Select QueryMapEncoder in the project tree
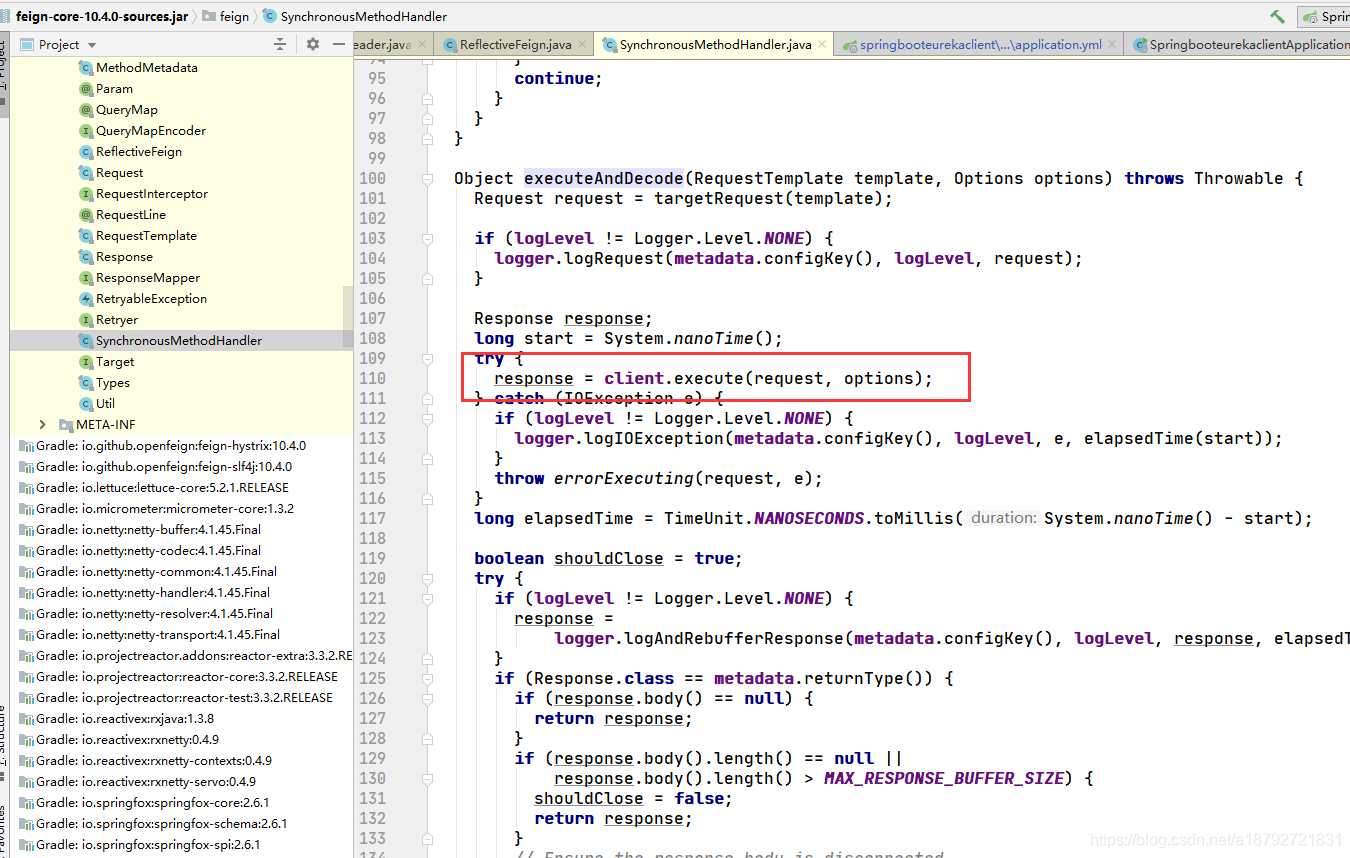The width and height of the screenshot is (1350, 858). coord(151,131)
